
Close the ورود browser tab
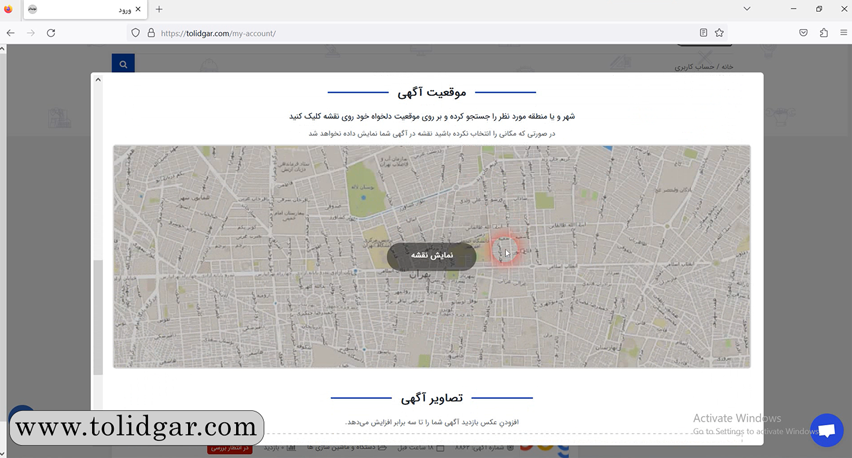pos(138,9)
